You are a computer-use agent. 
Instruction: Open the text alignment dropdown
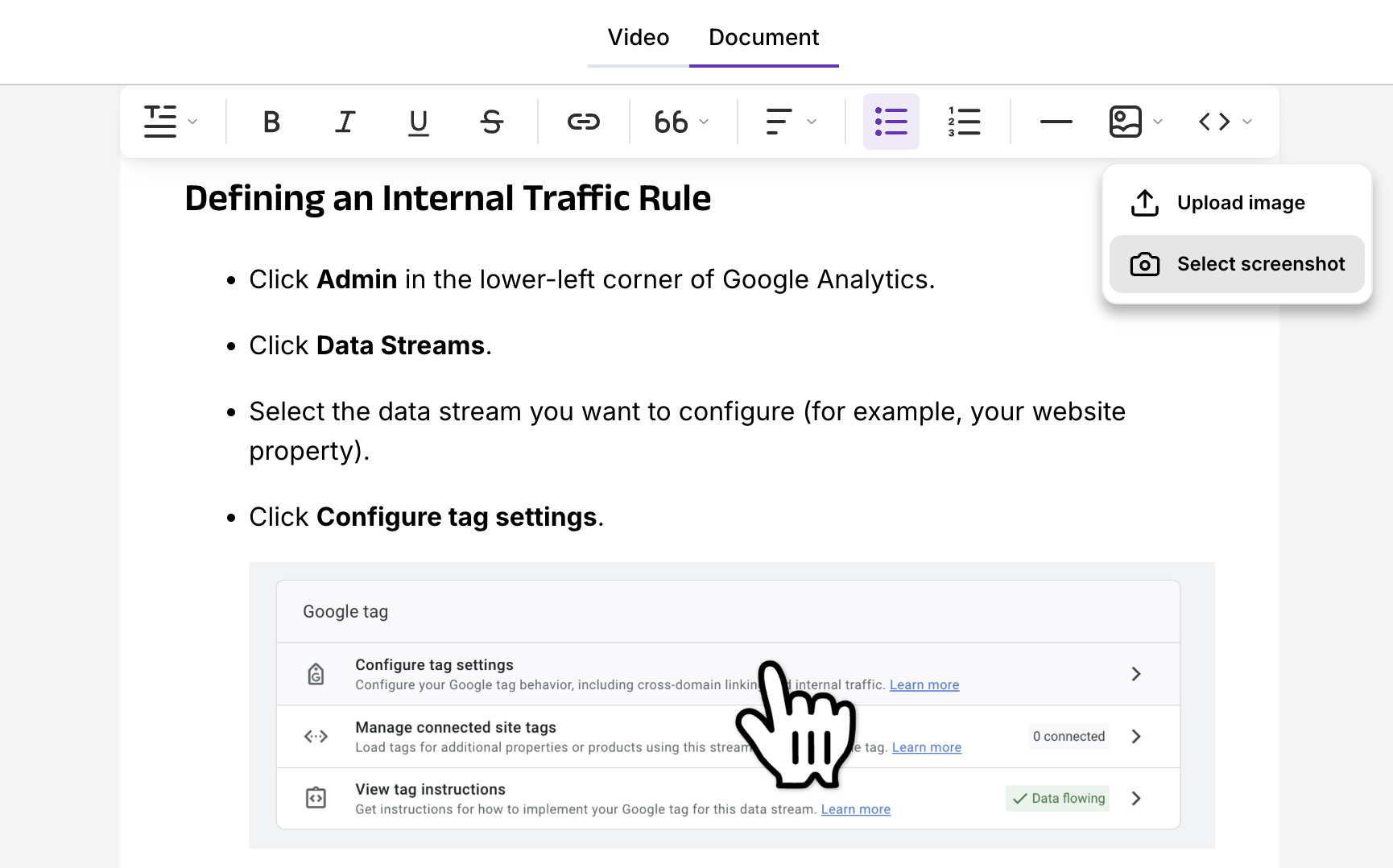pos(811,122)
